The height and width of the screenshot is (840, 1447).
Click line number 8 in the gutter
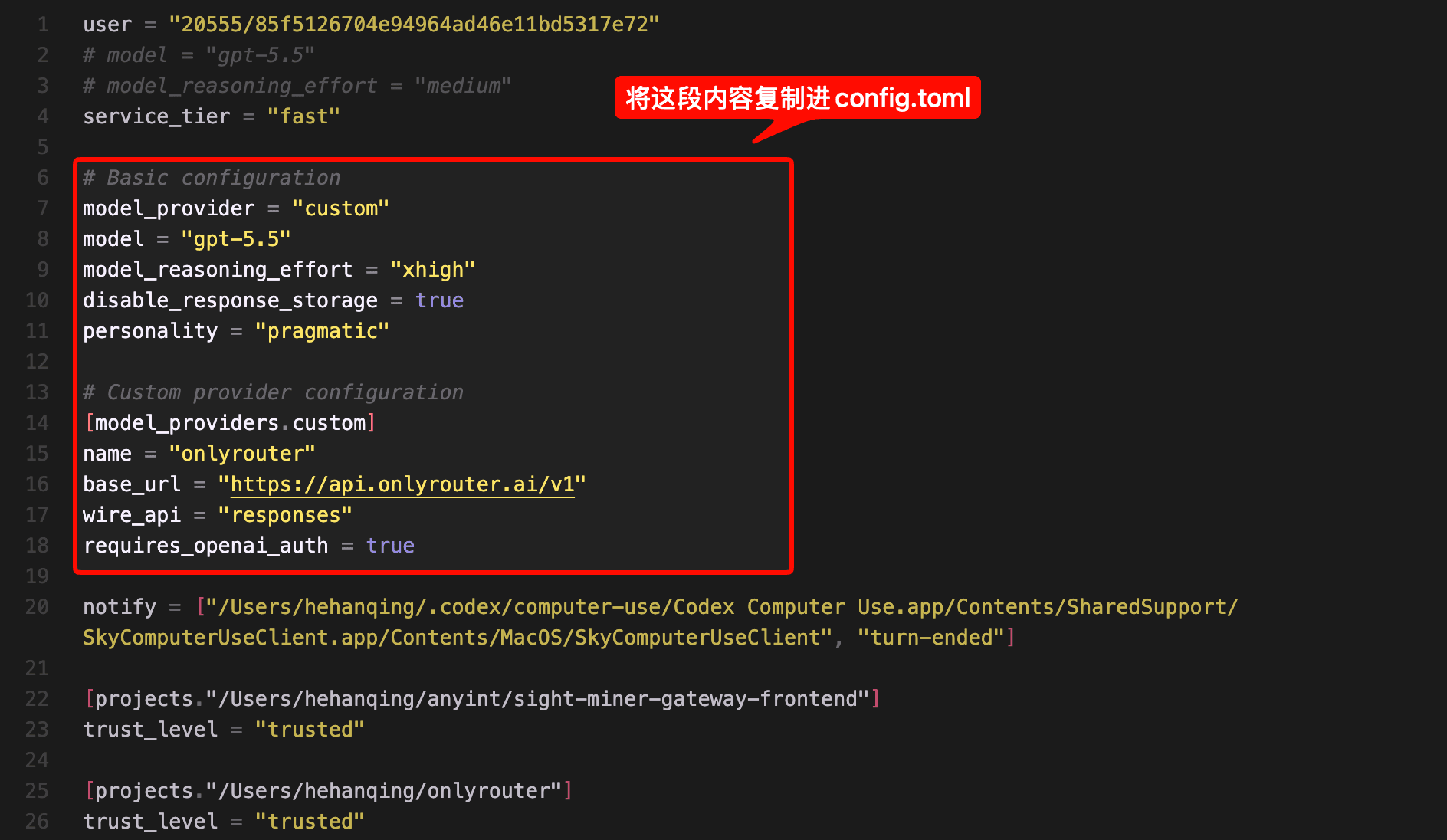click(x=43, y=239)
